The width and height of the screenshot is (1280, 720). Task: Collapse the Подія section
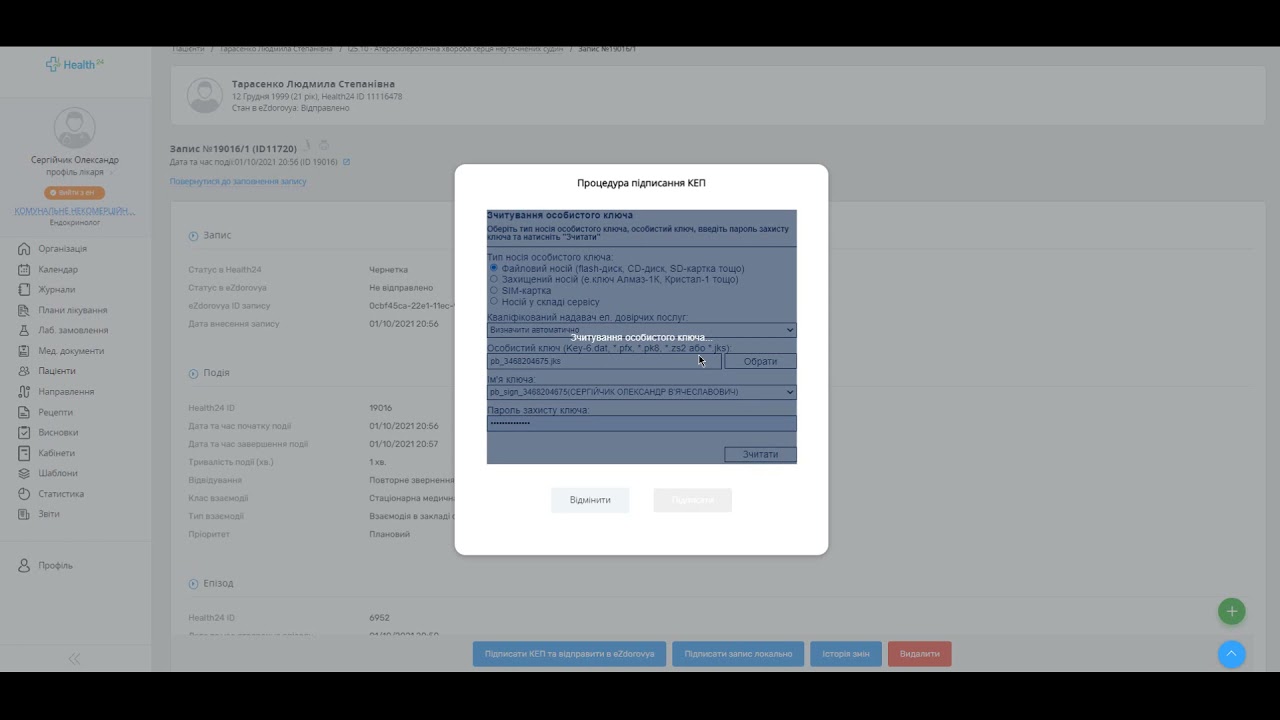coord(194,373)
